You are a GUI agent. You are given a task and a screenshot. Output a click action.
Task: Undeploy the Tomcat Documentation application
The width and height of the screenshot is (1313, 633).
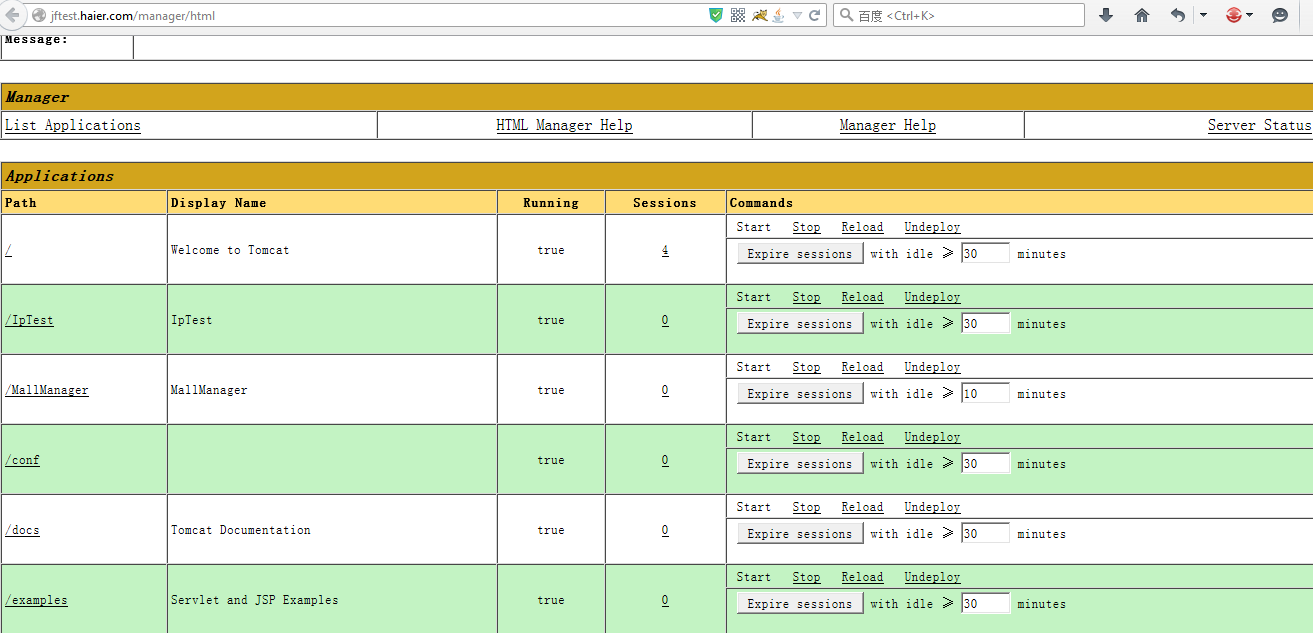[932, 507]
